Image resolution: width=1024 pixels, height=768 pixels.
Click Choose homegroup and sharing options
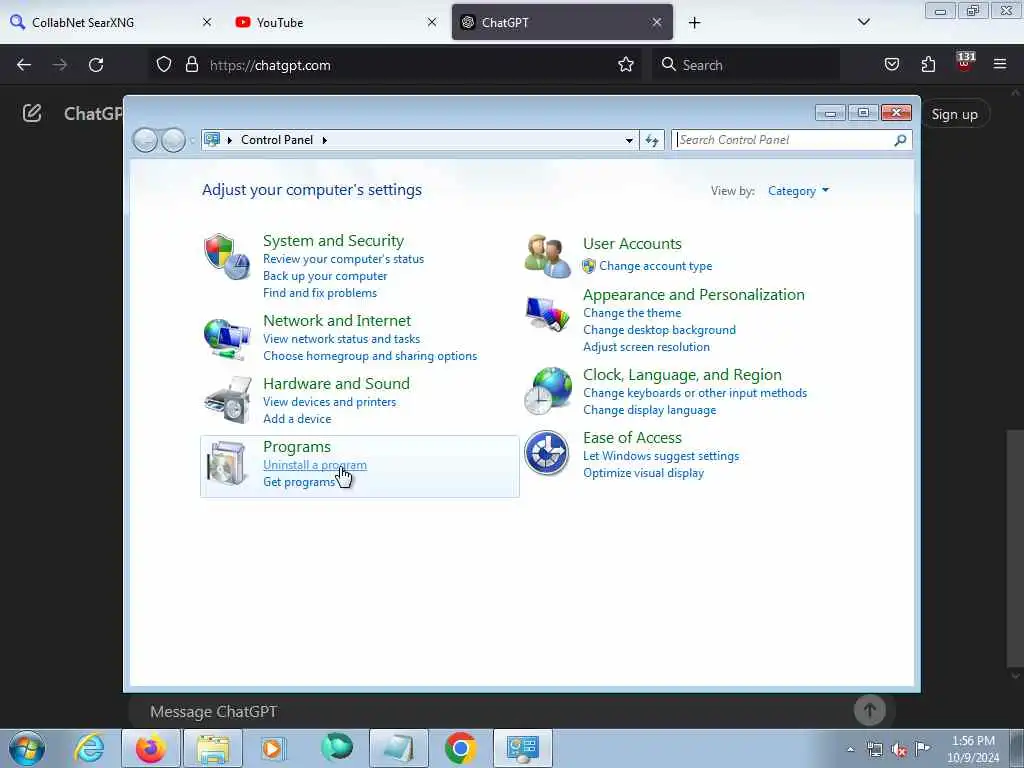coord(370,356)
